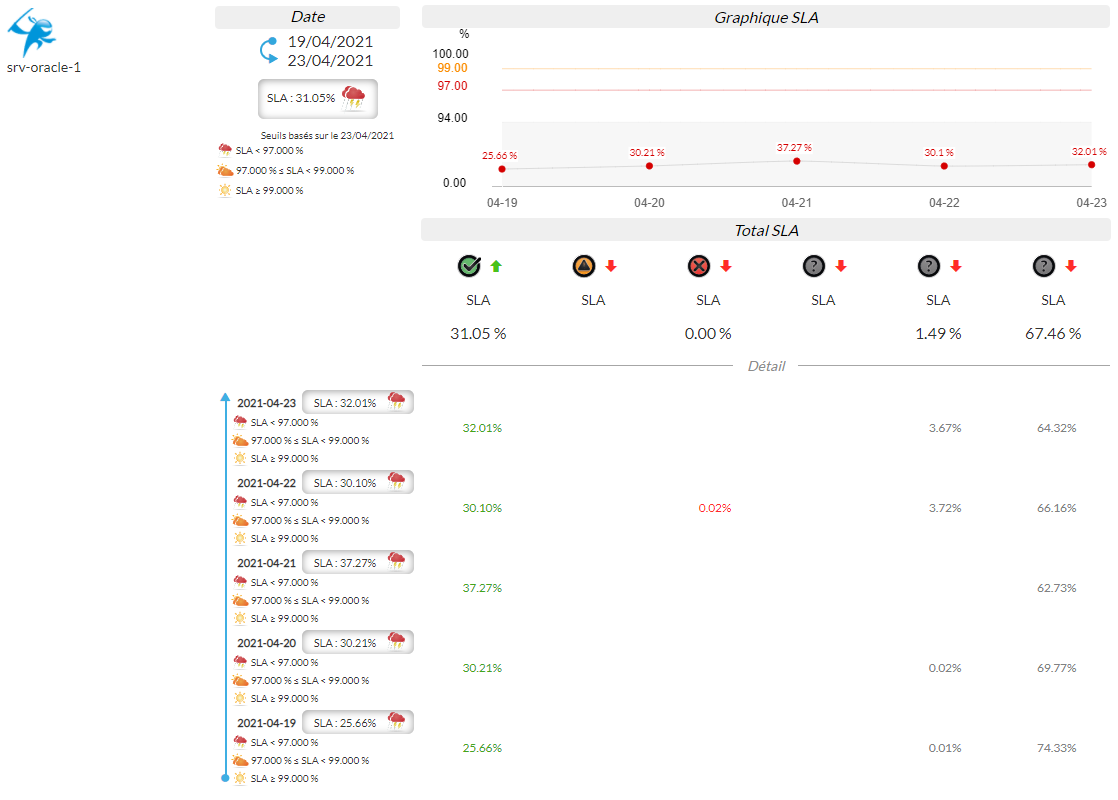1118x800 pixels.
Task: Click the orange warning triangle status icon
Action: click(x=584, y=266)
